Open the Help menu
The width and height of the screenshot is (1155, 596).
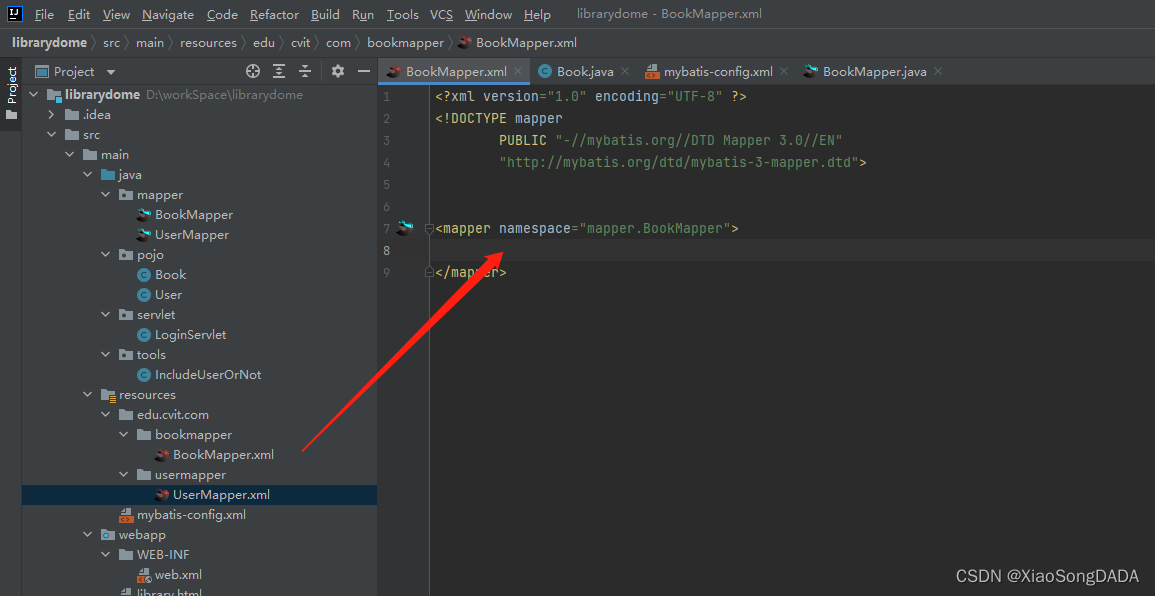click(x=537, y=15)
